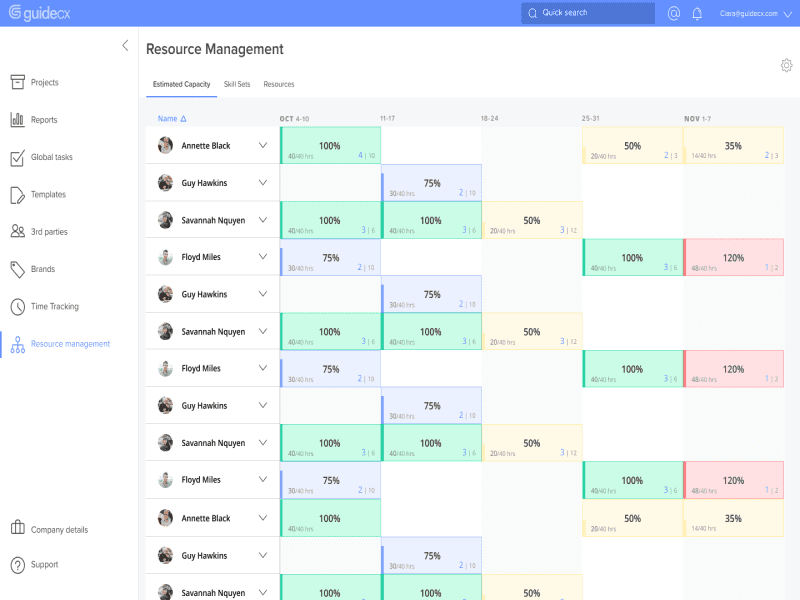Expand the second Savannah Nguyen row
800x600 pixels.
coord(263,331)
